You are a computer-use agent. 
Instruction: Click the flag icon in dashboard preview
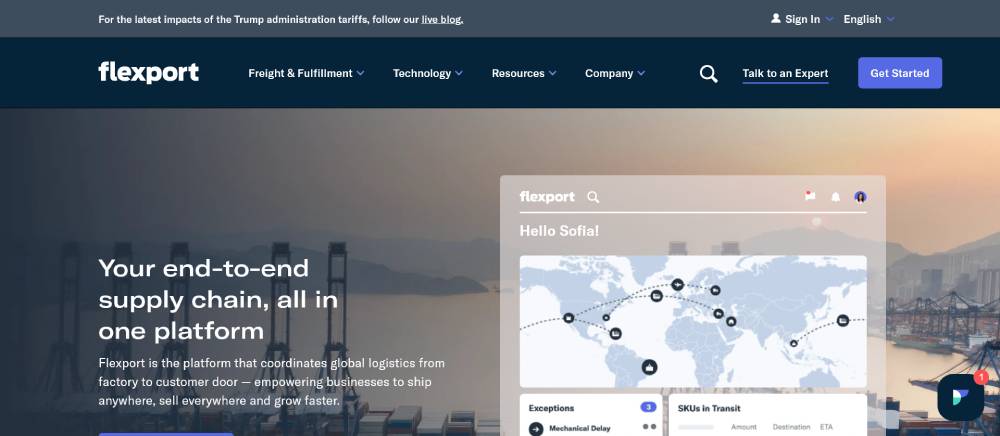(810, 196)
